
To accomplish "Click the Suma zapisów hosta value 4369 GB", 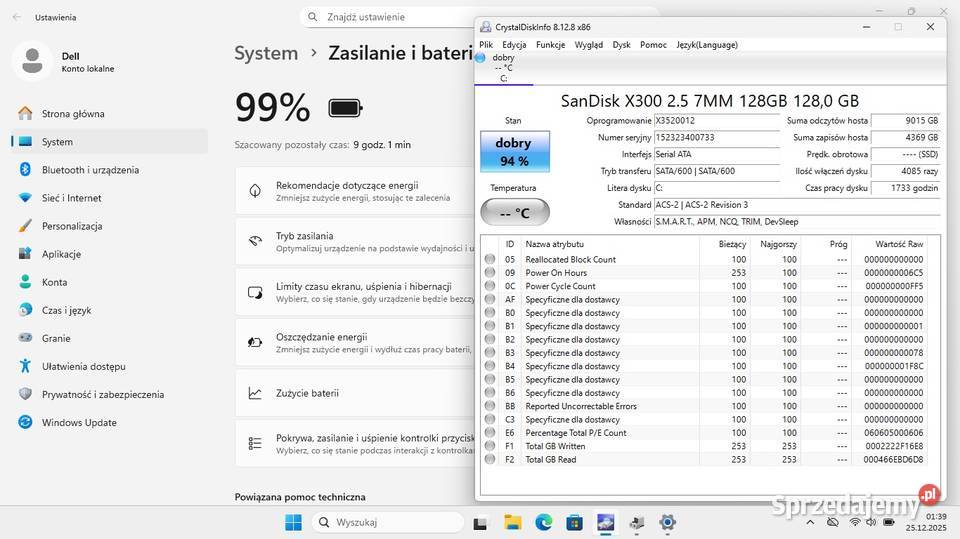I will 905,138.
